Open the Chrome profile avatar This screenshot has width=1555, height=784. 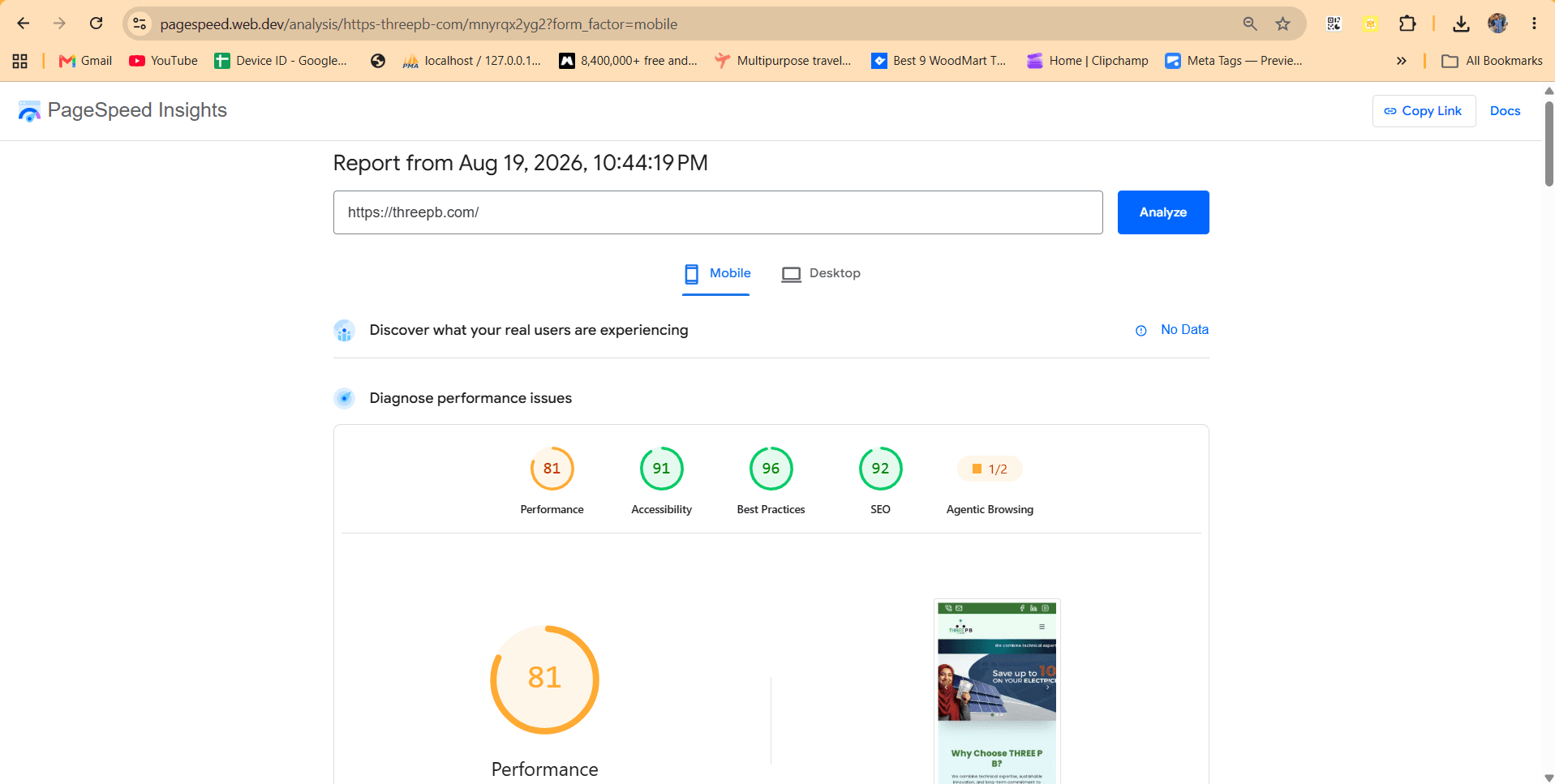click(x=1497, y=24)
